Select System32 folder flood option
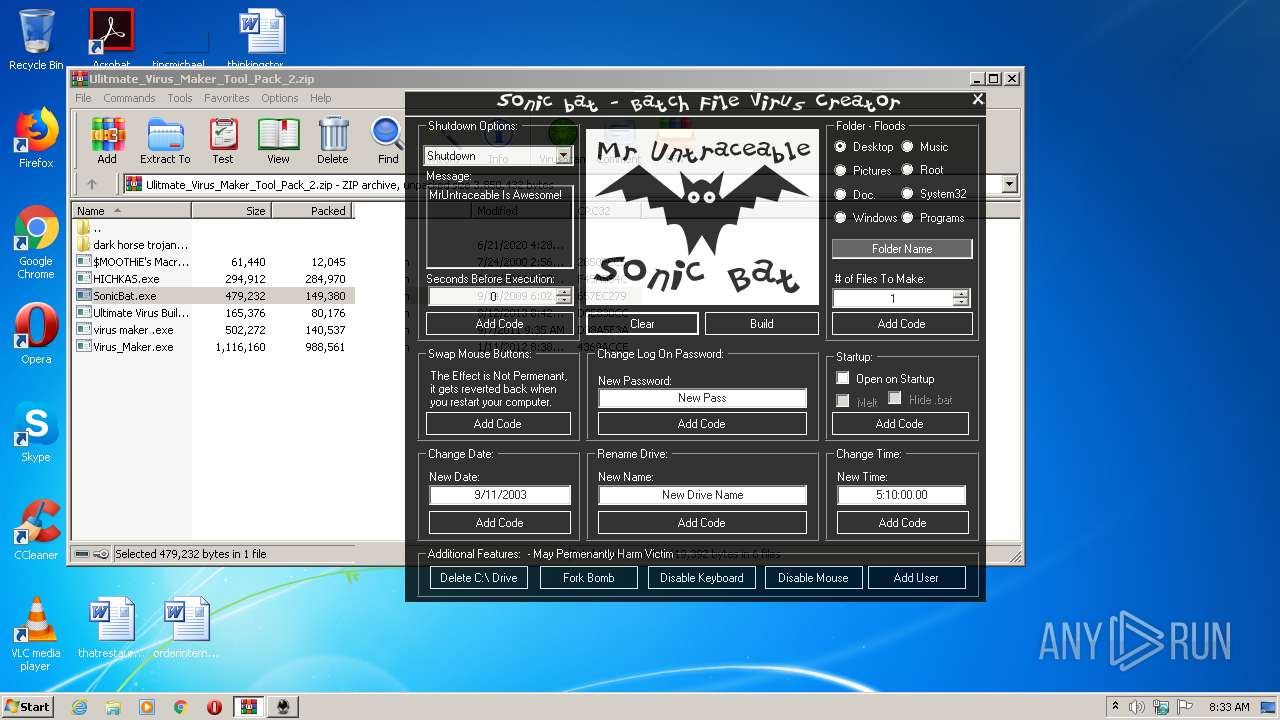The image size is (1280, 720). (908, 194)
